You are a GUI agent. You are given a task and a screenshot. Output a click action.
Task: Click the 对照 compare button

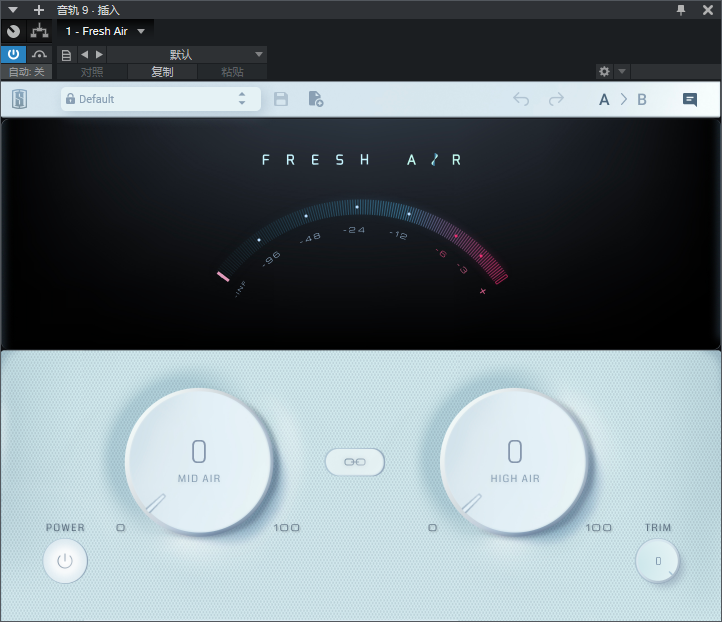coord(92,72)
